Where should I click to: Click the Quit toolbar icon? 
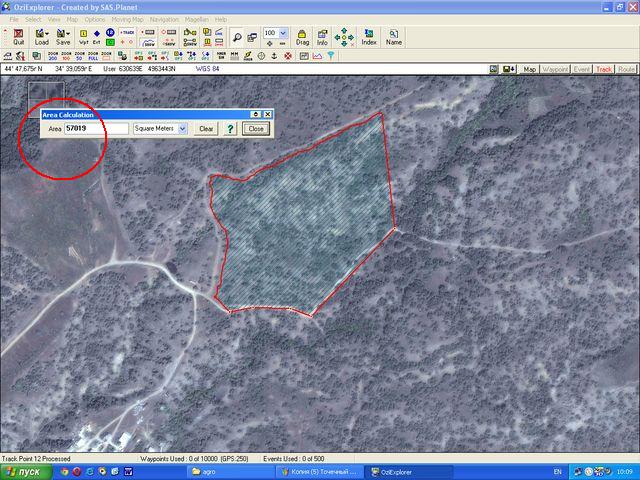pyautogui.click(x=19, y=37)
